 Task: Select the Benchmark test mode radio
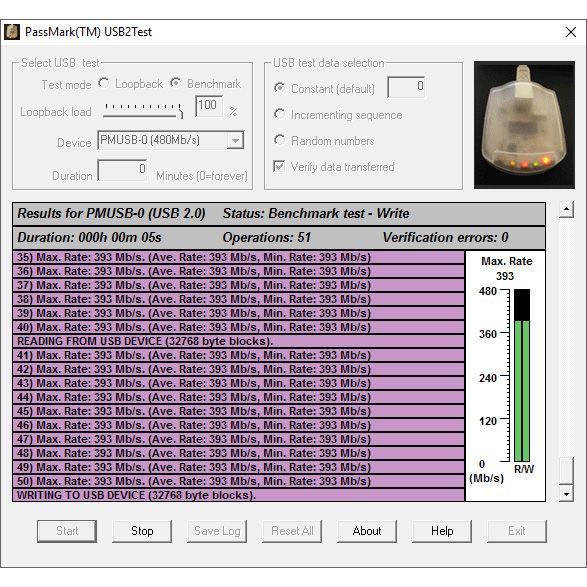pyautogui.click(x=175, y=83)
